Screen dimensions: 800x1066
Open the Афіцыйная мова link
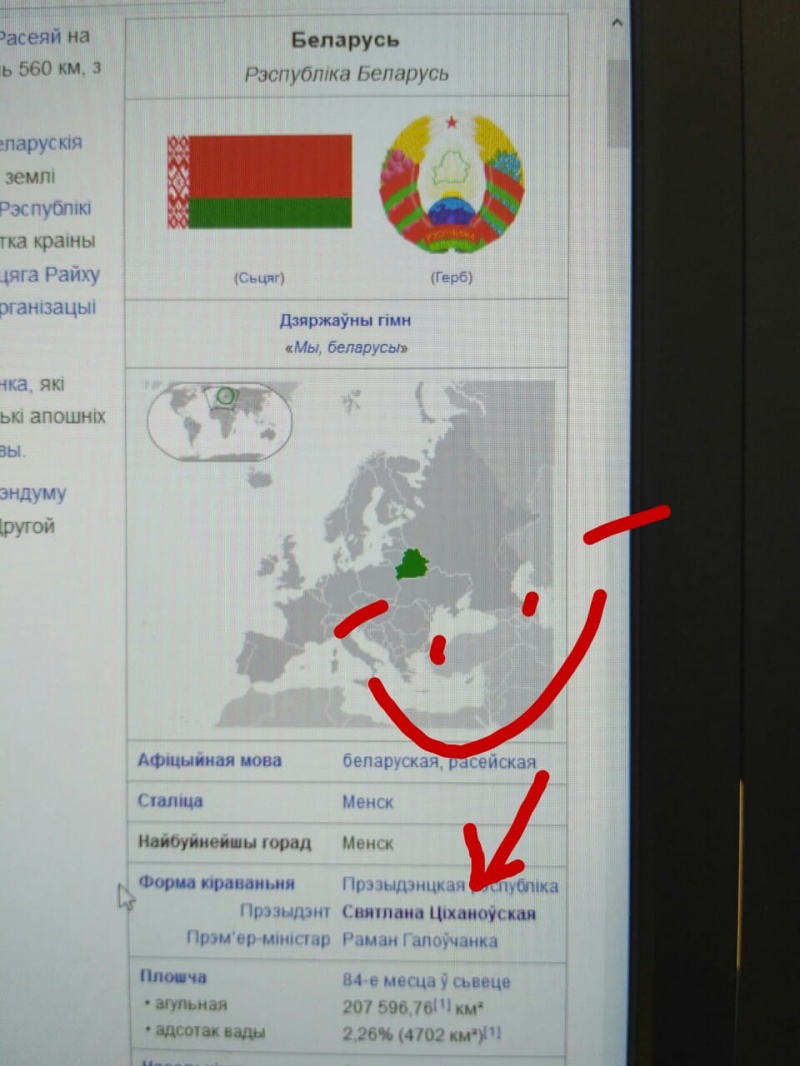coord(209,760)
